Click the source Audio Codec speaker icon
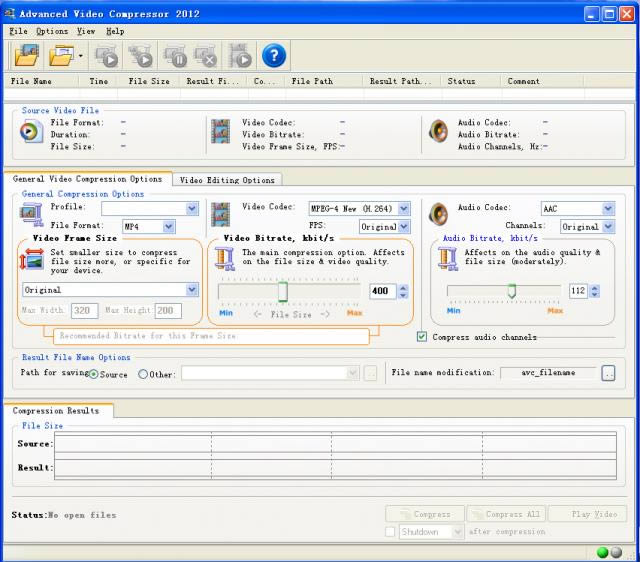This screenshot has width=640, height=562. point(438,131)
